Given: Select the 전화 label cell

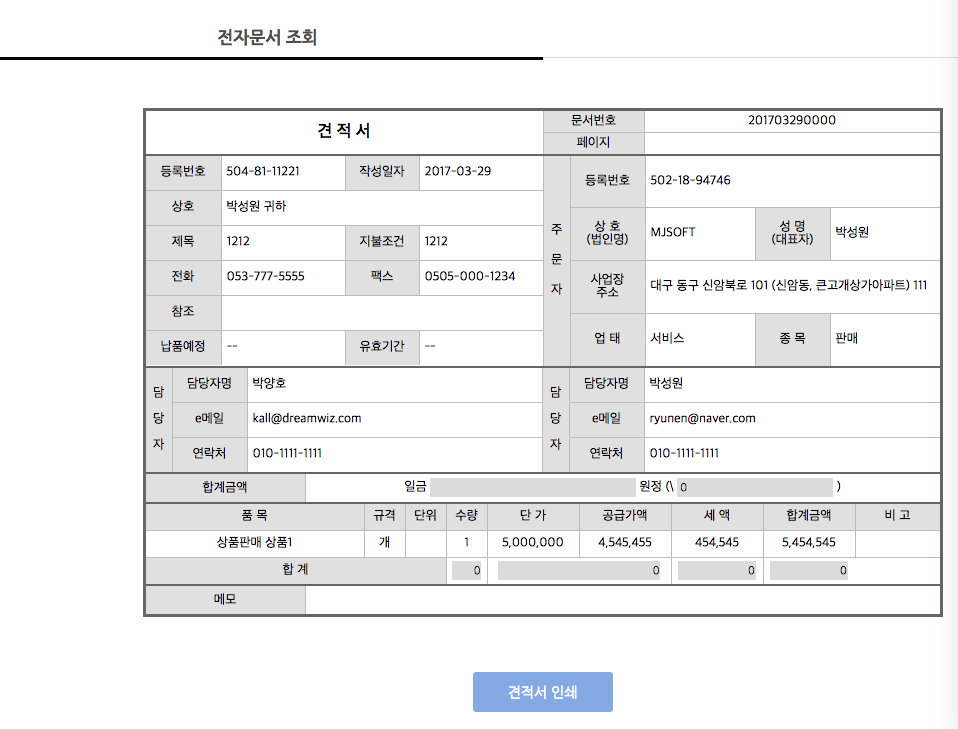Looking at the screenshot, I should [x=183, y=276].
